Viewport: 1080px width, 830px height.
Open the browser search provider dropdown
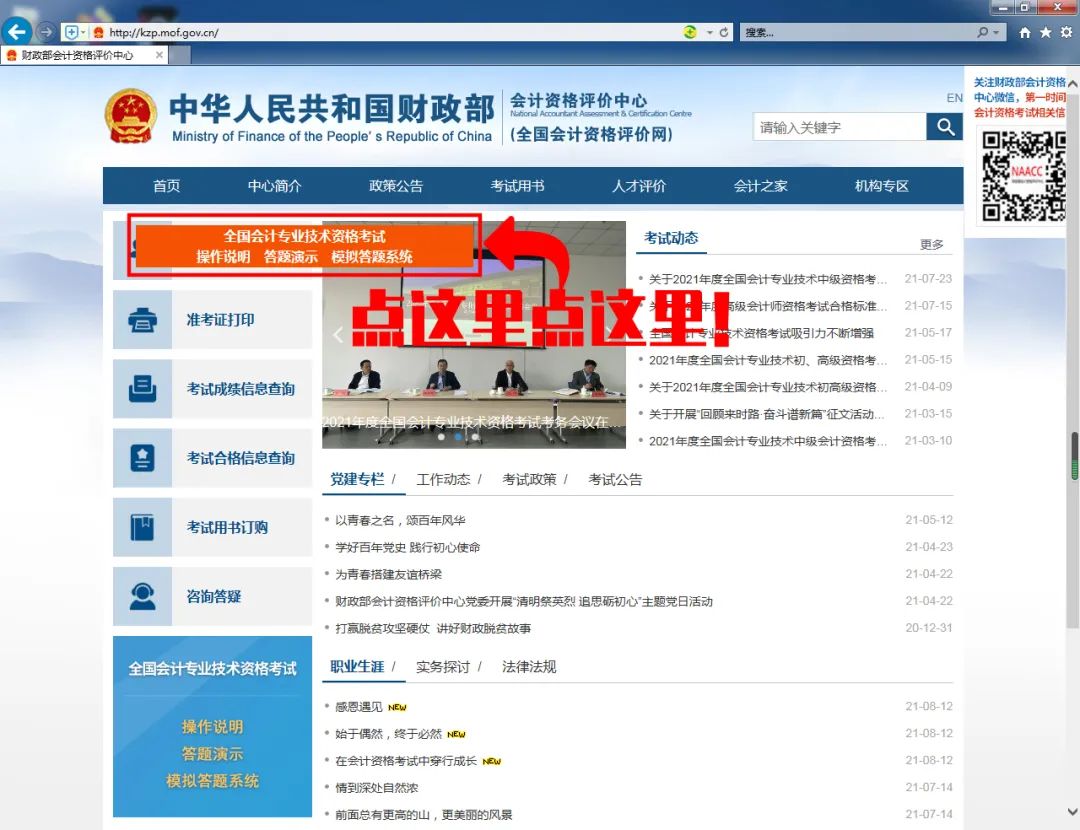(x=996, y=32)
